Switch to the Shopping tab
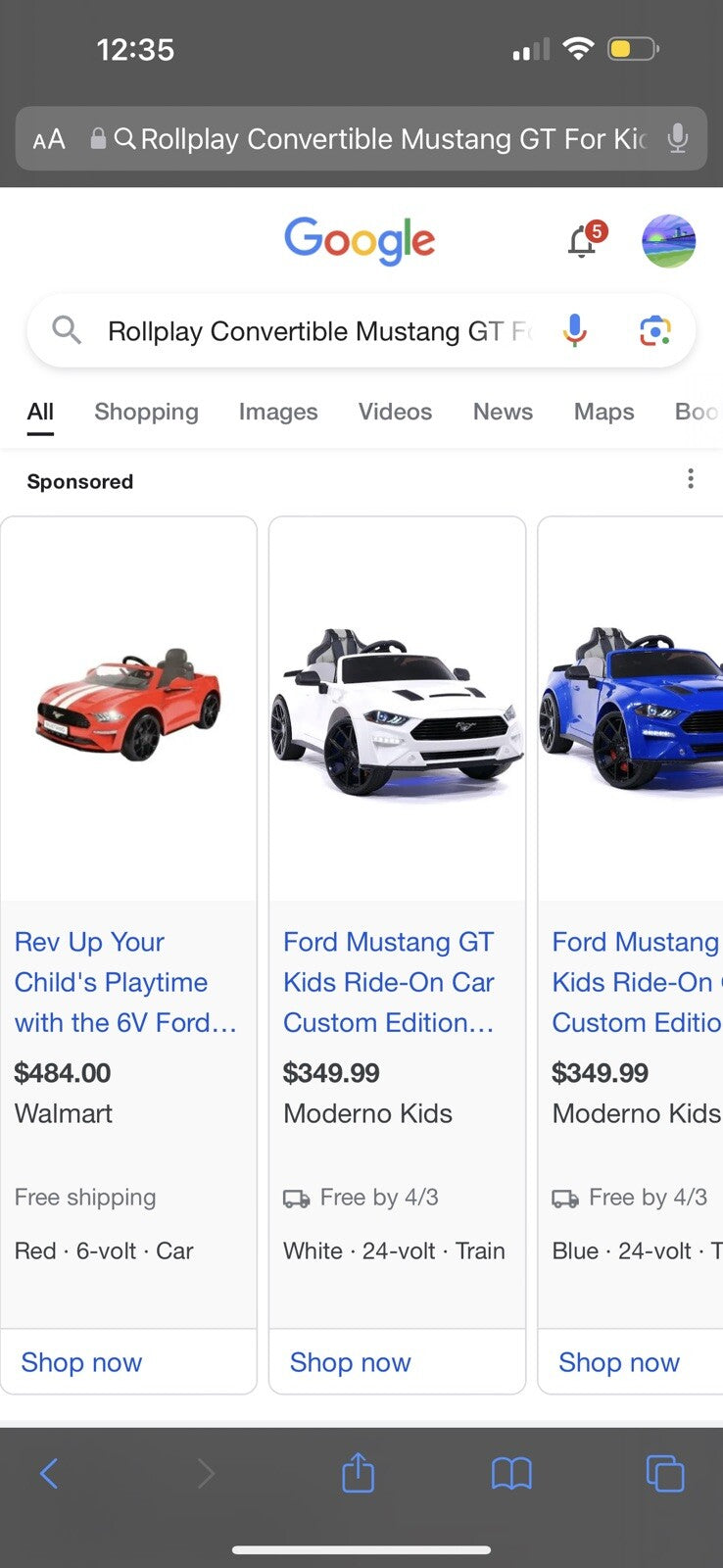Viewport: 723px width, 1568px height. [146, 412]
